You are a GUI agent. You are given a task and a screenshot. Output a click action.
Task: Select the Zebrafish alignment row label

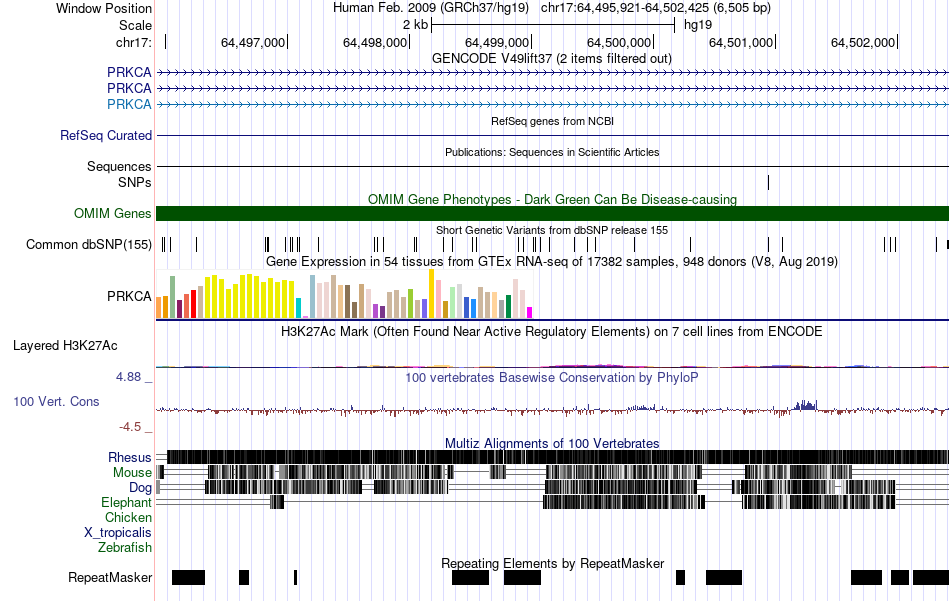(125, 547)
